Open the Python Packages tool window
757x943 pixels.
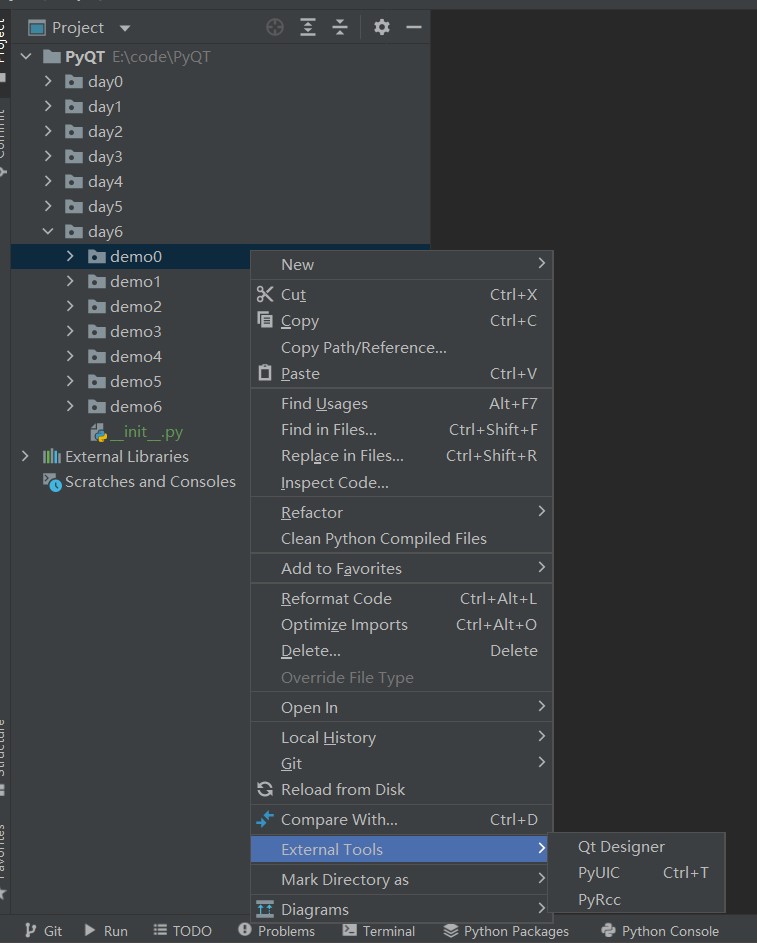click(x=506, y=930)
